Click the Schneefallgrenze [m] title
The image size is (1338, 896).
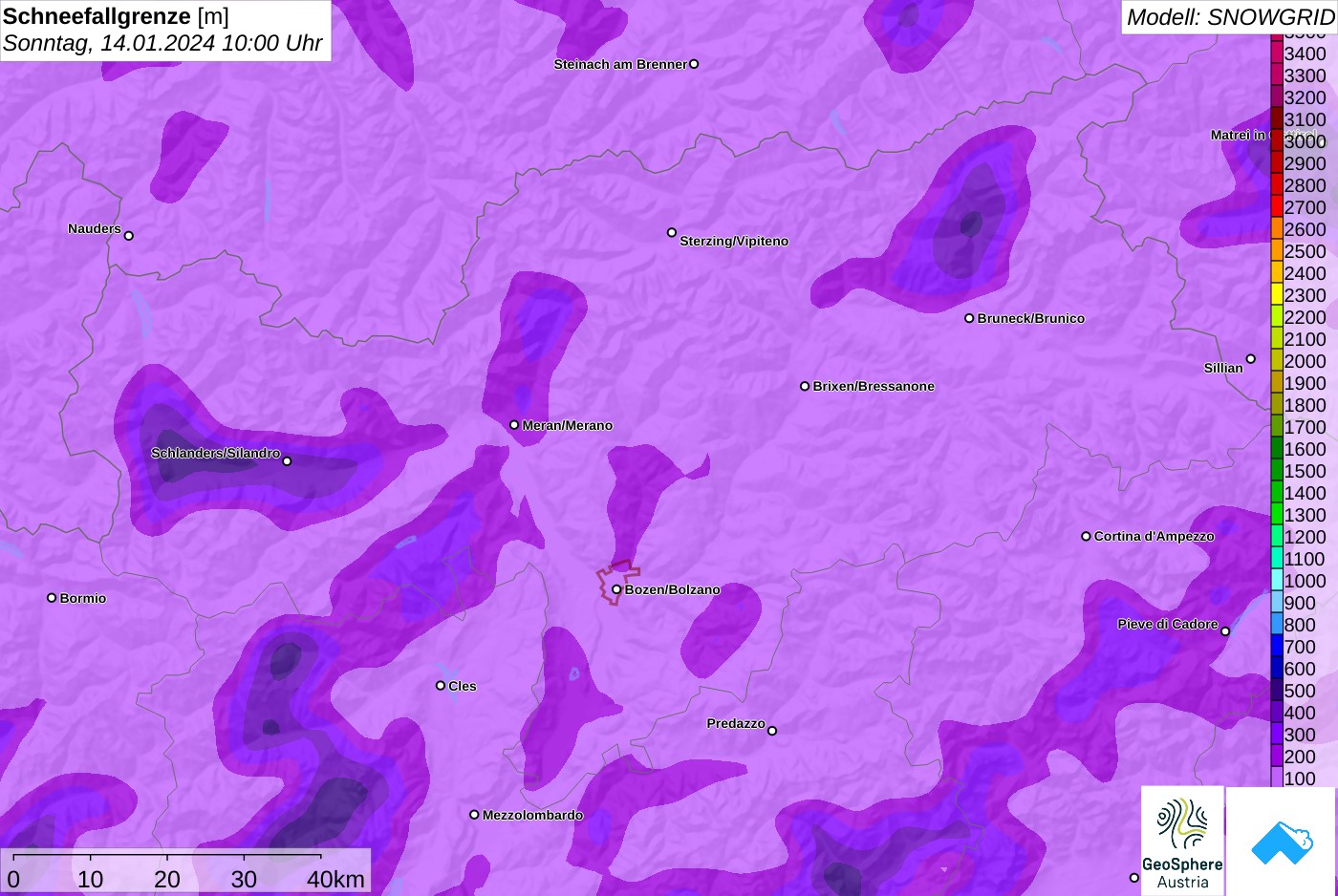[117, 16]
